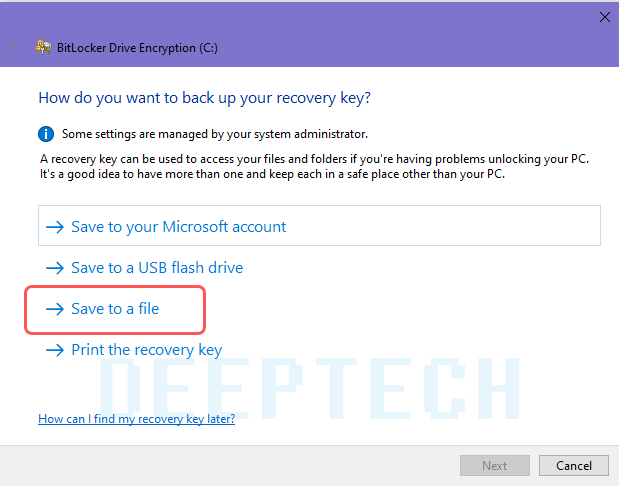Click the recovery key description paragraph

(314, 167)
